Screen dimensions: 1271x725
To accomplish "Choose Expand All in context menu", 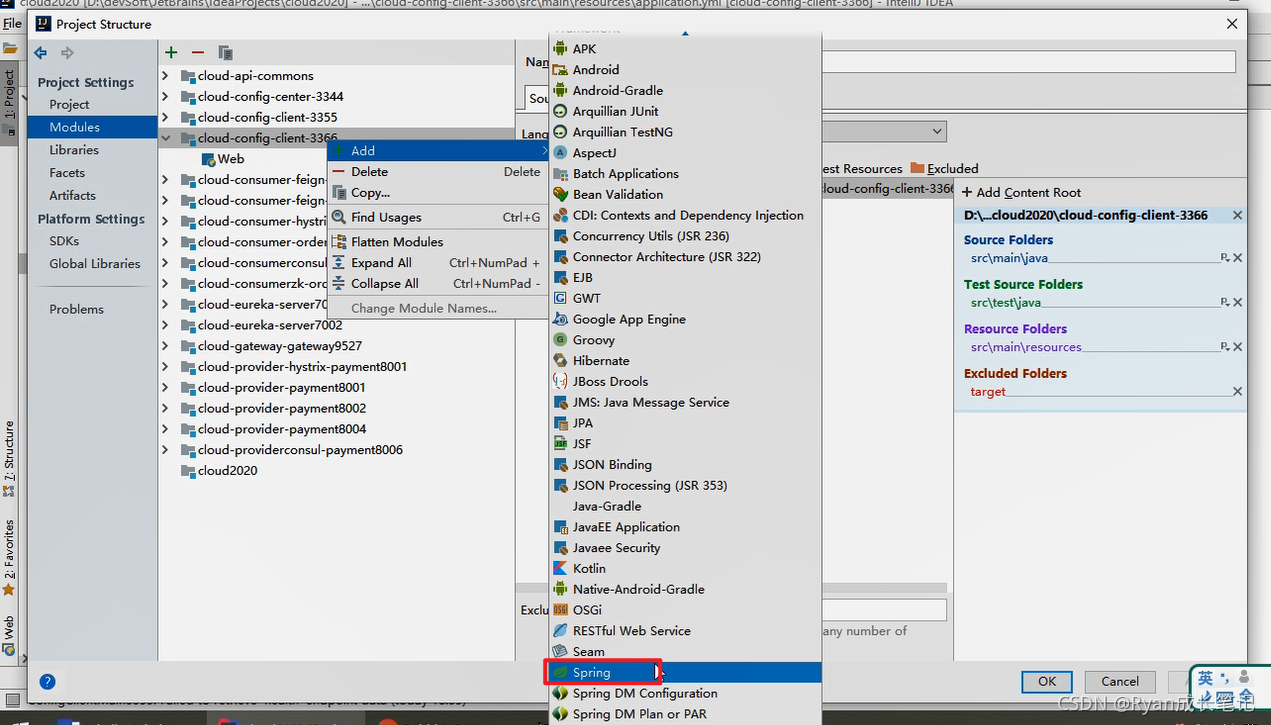I will (x=439, y=263).
